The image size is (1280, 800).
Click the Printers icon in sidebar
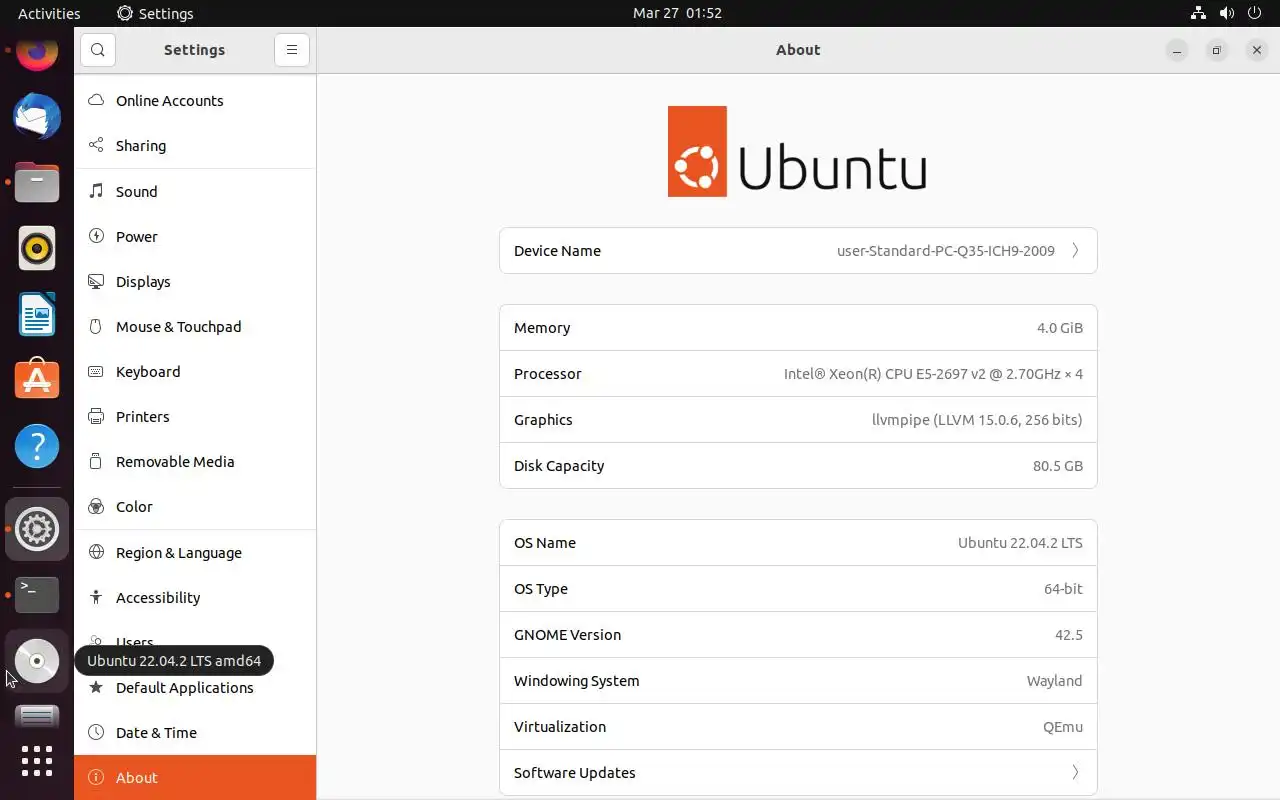pyautogui.click(x=96, y=416)
